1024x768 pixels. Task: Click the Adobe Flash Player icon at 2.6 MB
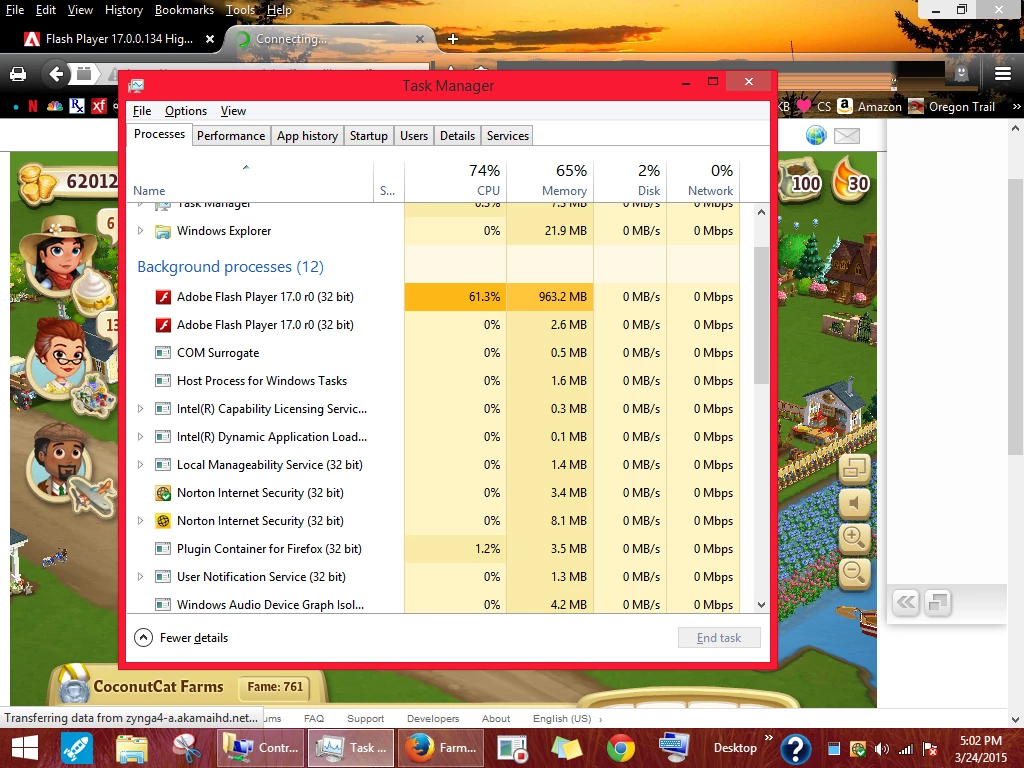pyautogui.click(x=163, y=325)
